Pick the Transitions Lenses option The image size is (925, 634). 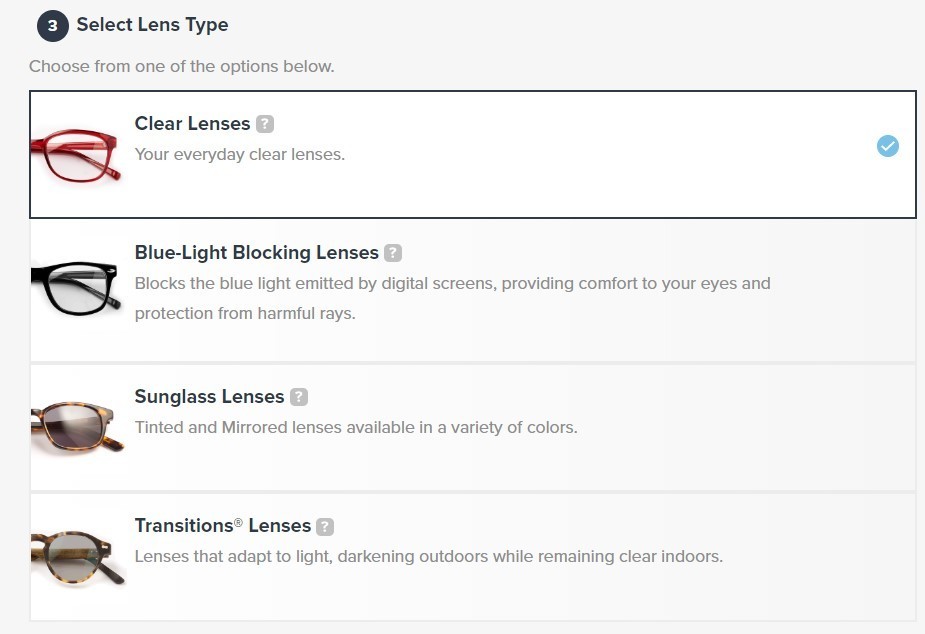click(x=473, y=557)
